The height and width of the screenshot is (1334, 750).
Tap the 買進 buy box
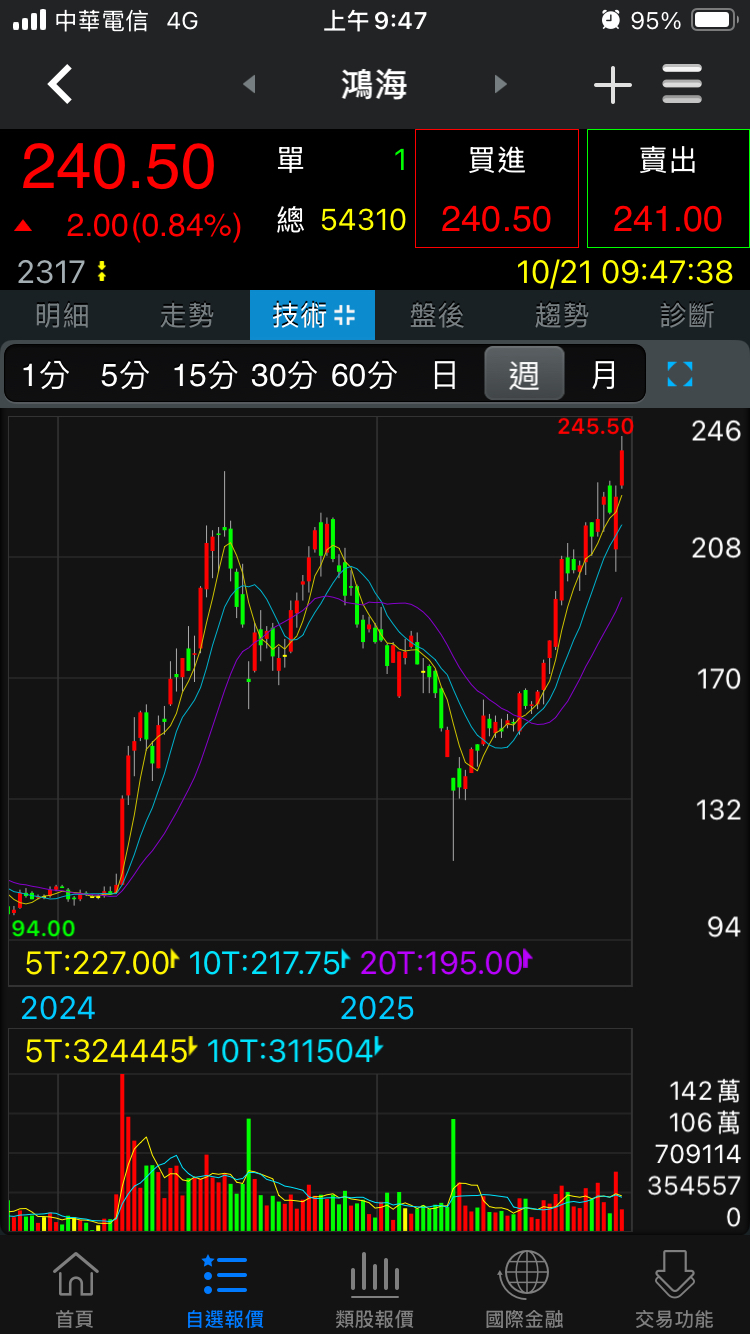(x=497, y=188)
